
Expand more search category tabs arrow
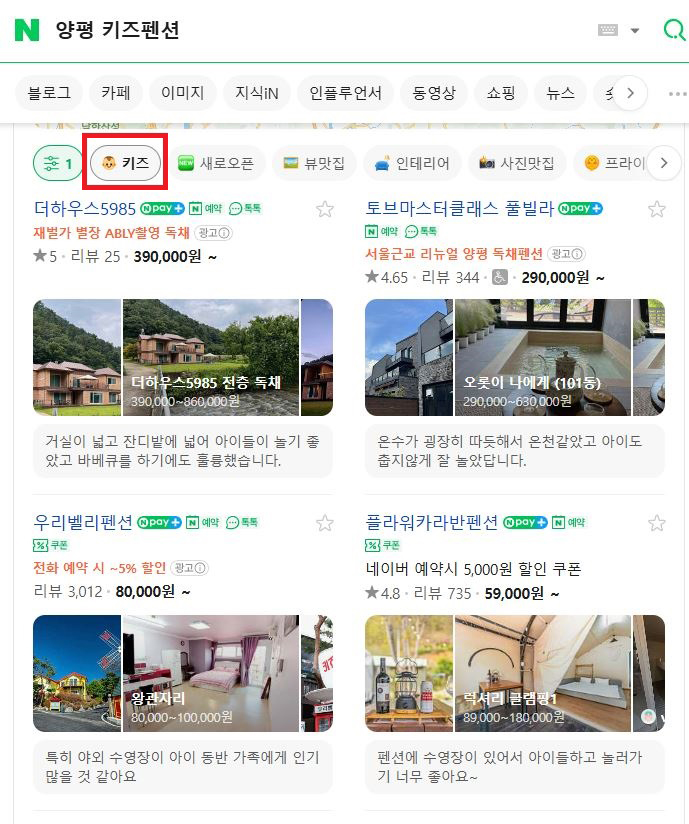coord(630,94)
